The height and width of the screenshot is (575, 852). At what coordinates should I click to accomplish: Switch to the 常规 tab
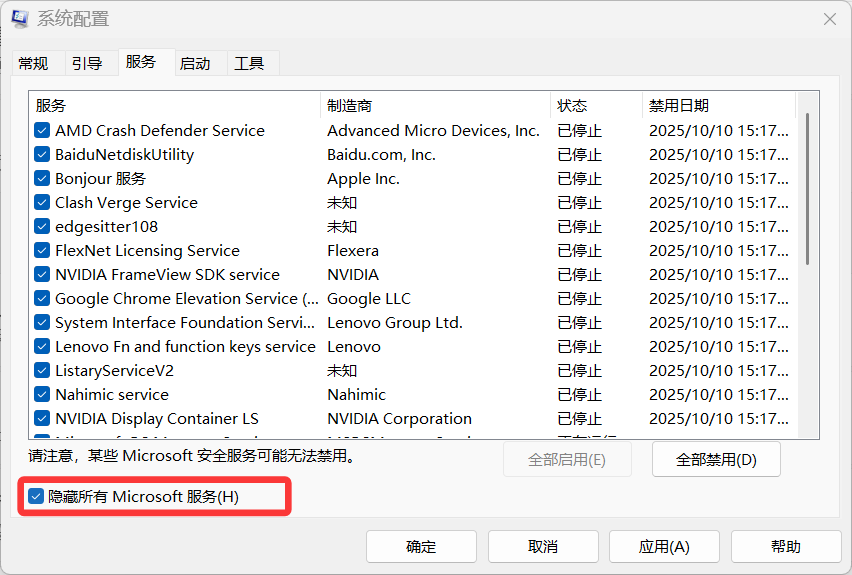[33, 64]
